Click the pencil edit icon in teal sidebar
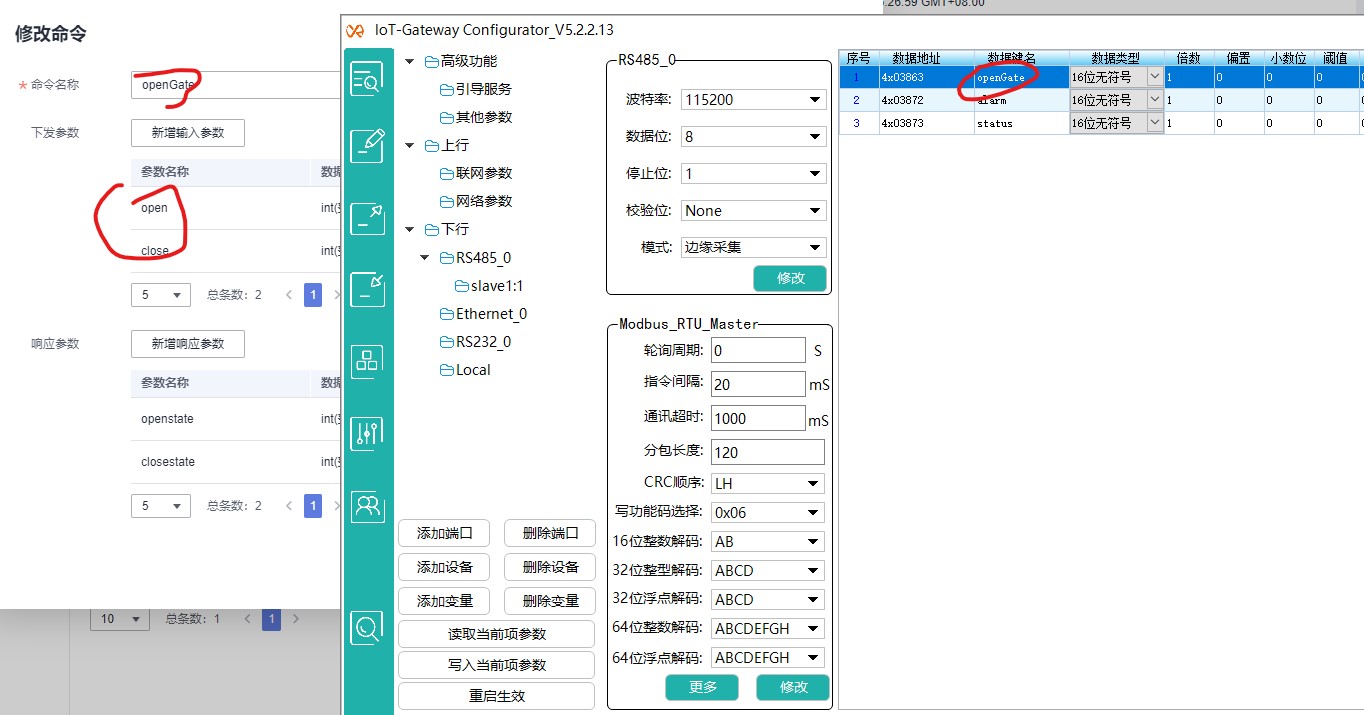 click(x=367, y=146)
